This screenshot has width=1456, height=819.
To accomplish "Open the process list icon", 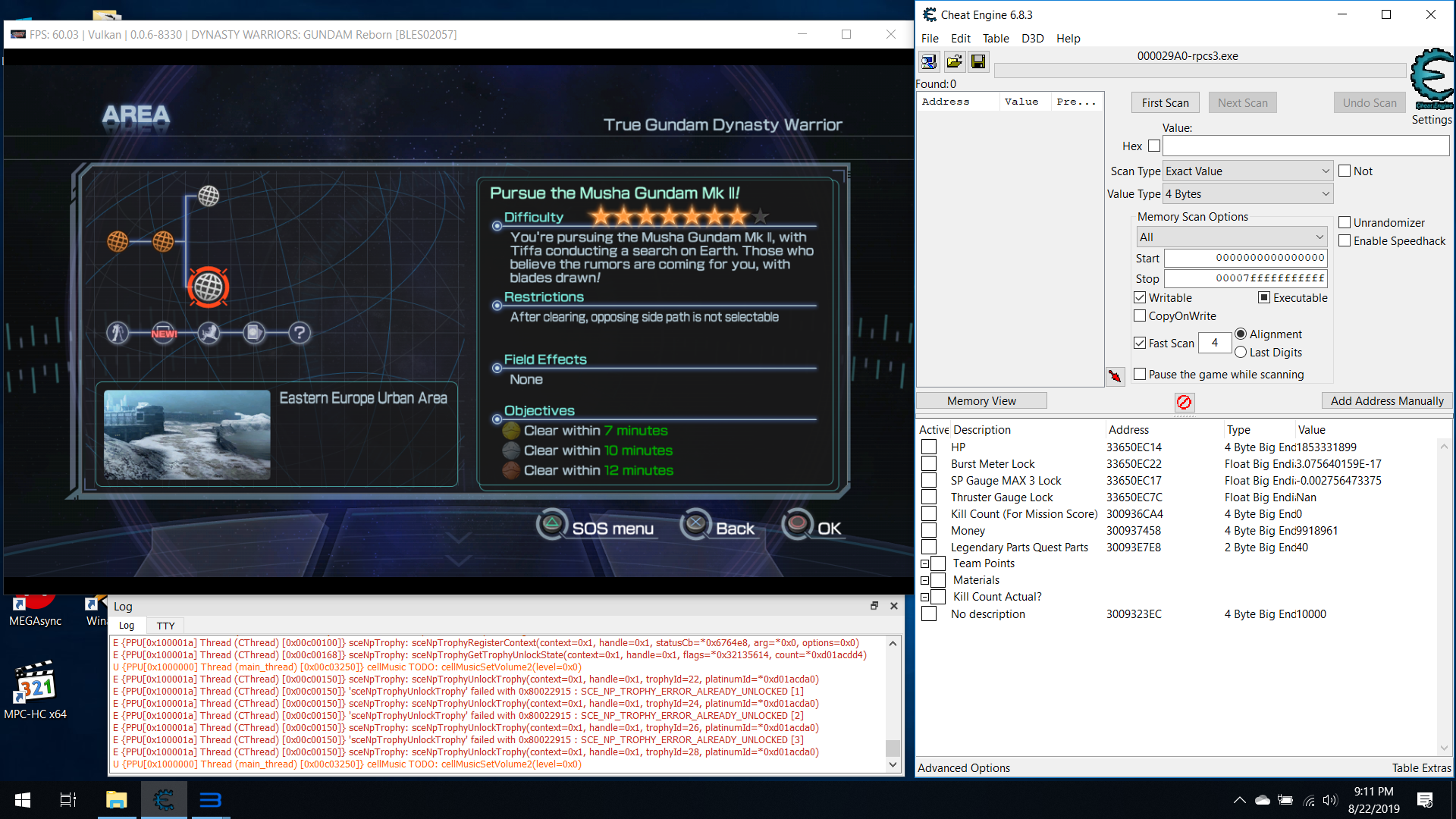I will [x=929, y=62].
